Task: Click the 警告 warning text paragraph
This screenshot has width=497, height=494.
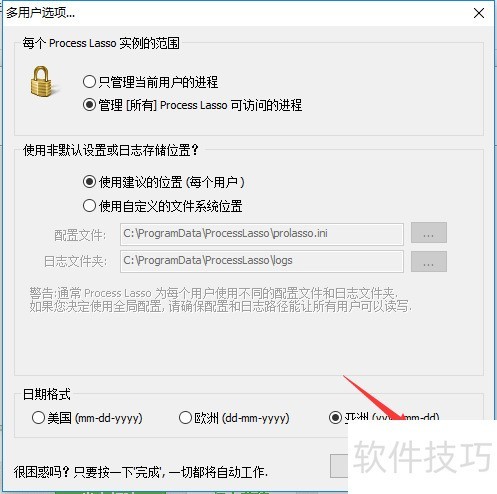Action: (x=220, y=299)
